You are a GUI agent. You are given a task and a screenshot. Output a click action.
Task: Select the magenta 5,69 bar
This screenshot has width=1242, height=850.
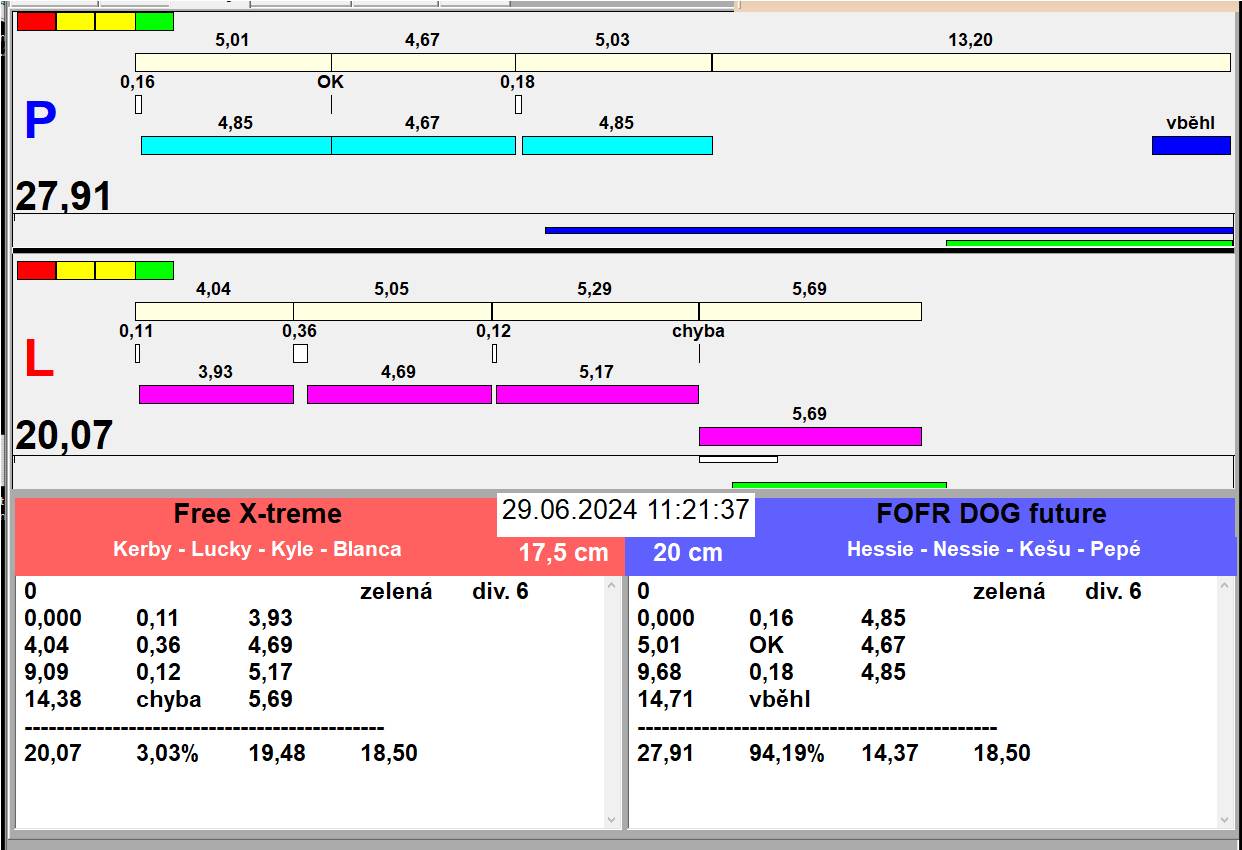pyautogui.click(x=810, y=436)
